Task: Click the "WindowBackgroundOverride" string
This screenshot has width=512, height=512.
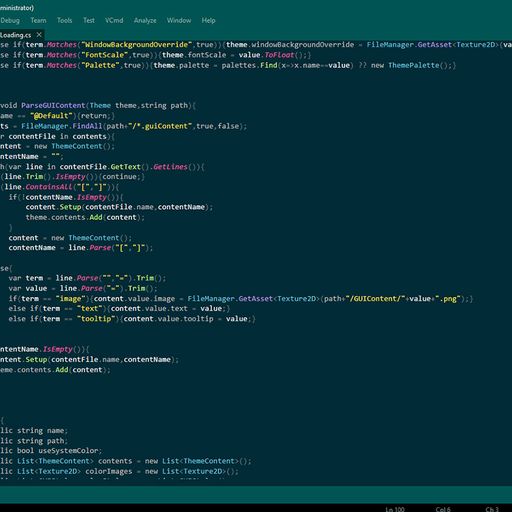Action: coord(136,45)
